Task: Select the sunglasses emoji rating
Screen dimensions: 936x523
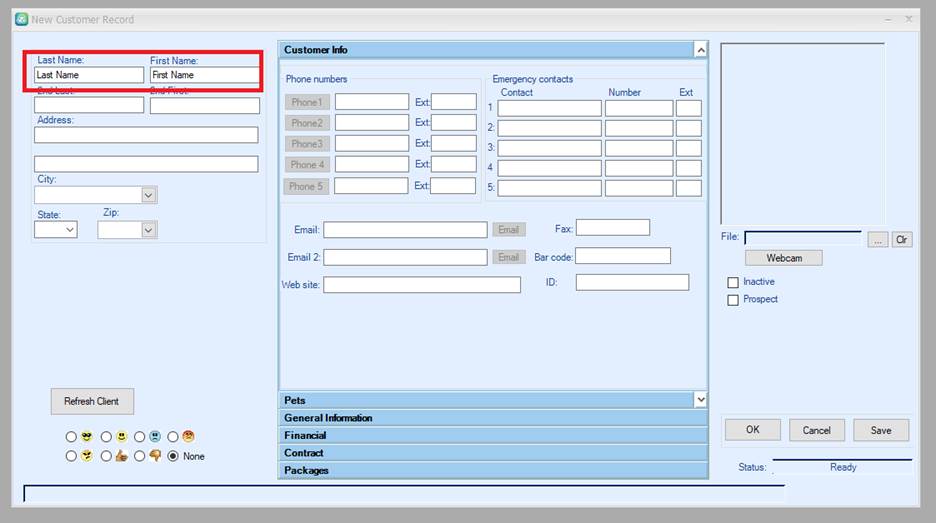Action: 71,437
